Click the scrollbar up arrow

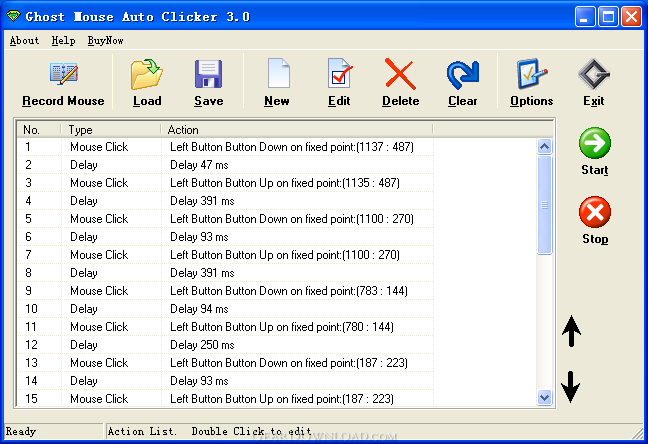545,146
